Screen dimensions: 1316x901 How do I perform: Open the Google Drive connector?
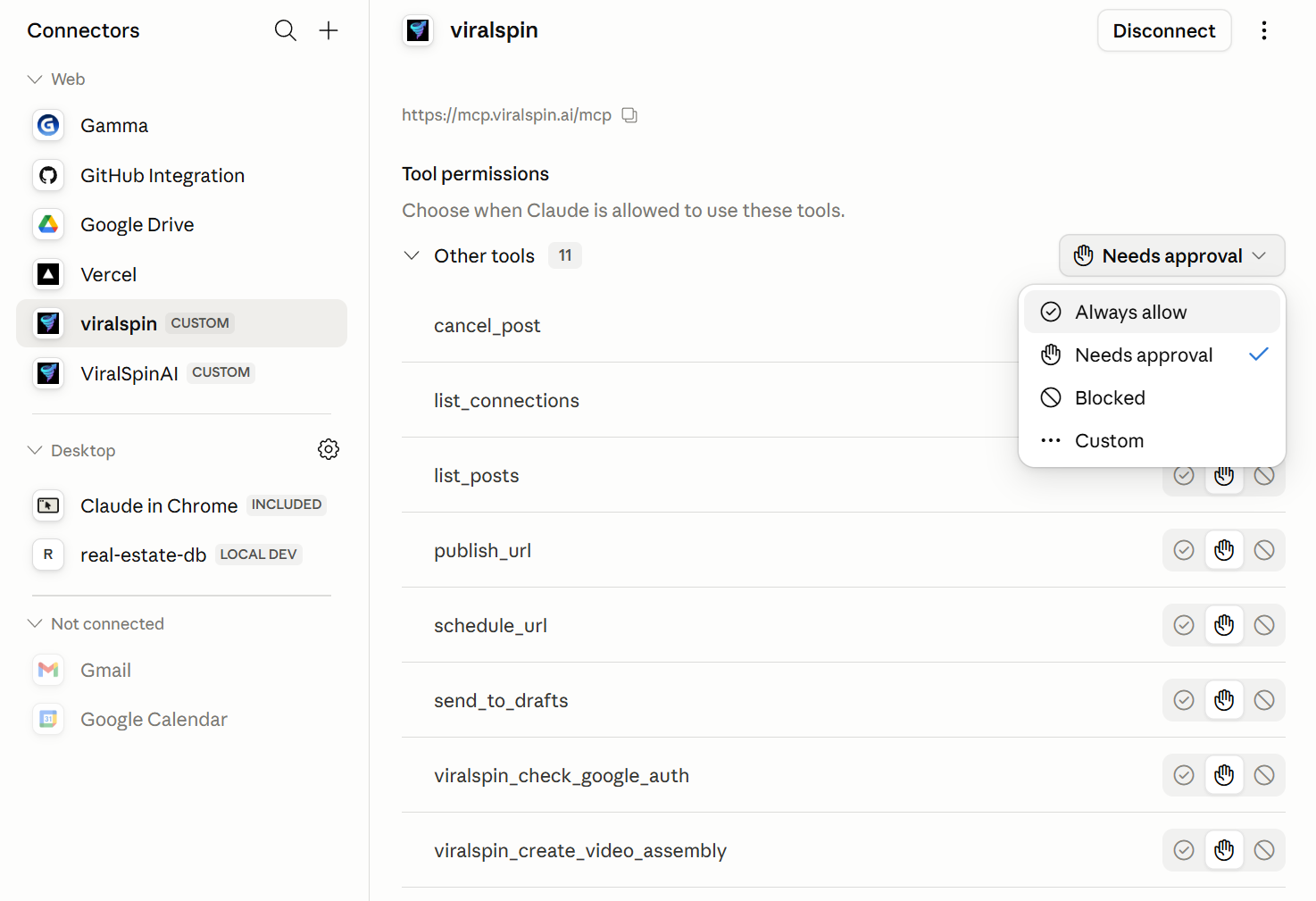tap(181, 224)
